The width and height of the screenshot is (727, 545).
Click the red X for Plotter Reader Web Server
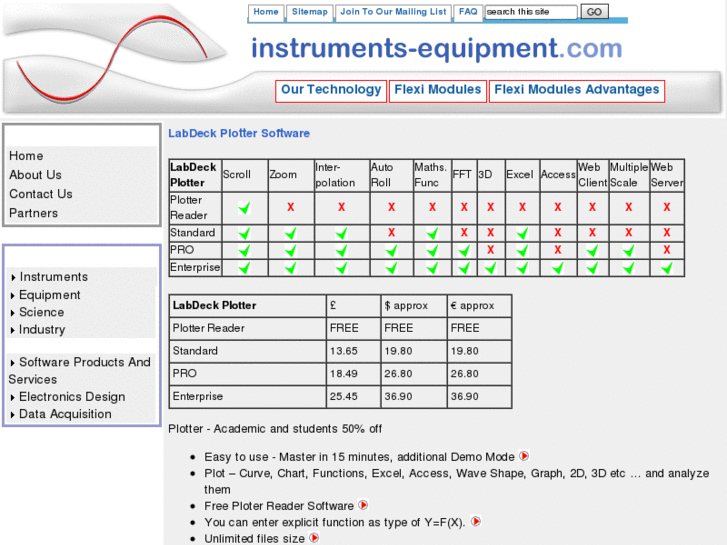click(x=667, y=207)
